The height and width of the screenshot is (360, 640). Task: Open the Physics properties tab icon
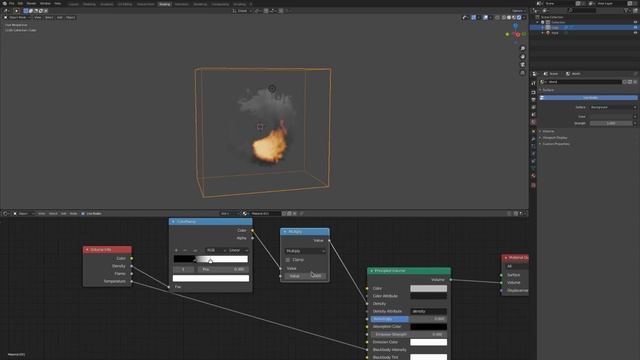point(533,154)
